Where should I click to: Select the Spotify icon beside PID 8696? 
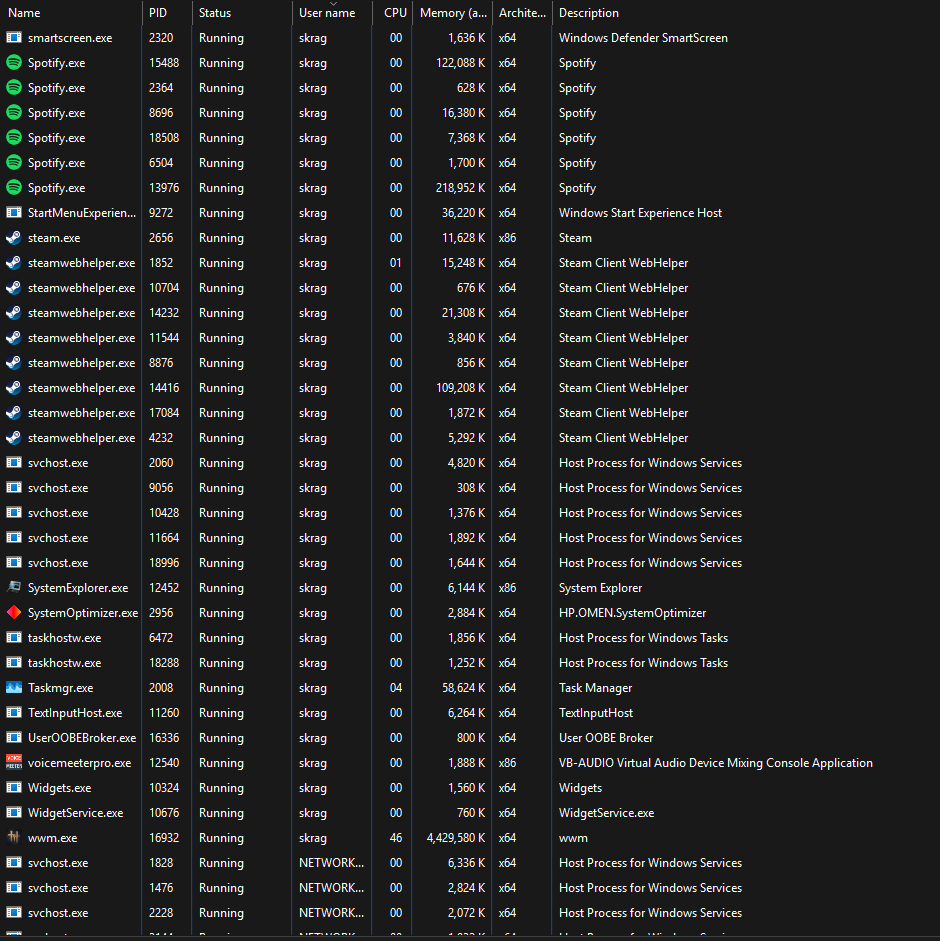click(14, 112)
